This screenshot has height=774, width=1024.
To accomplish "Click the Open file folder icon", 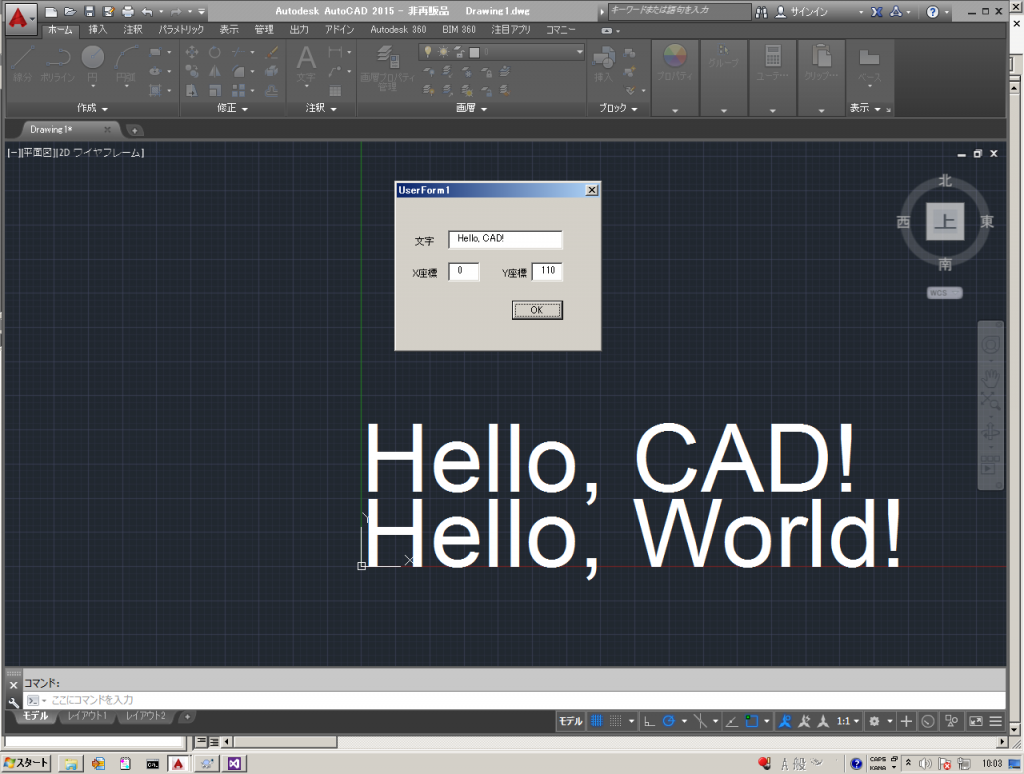I will [71, 12].
